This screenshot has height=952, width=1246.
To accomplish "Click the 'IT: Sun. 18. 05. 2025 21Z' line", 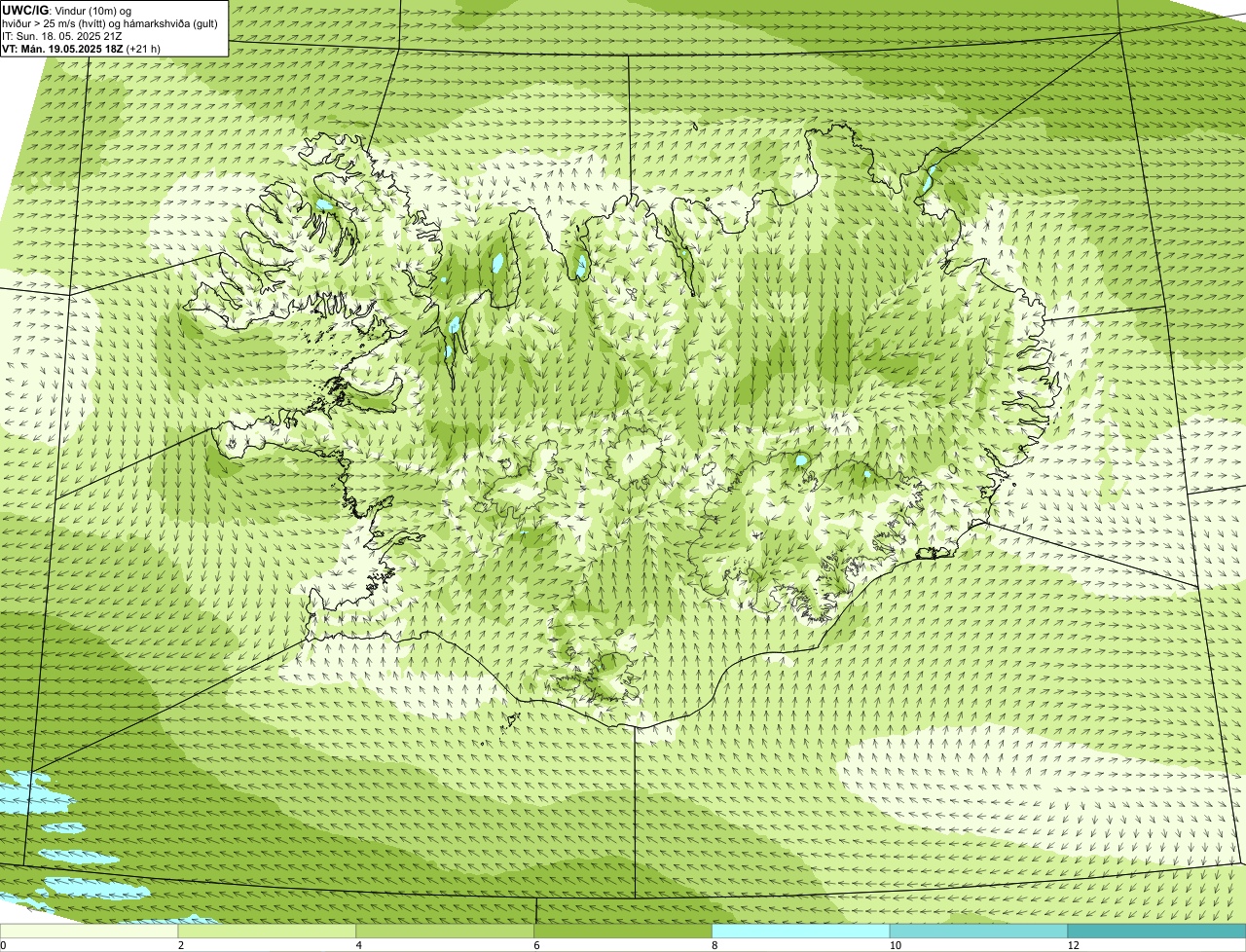I will 62,36.
